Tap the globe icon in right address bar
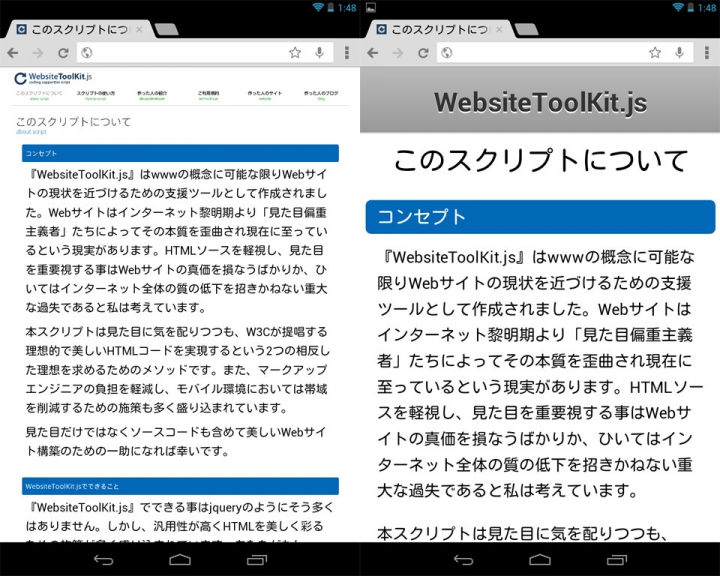Viewport: 720px width, 576px height. 447,53
